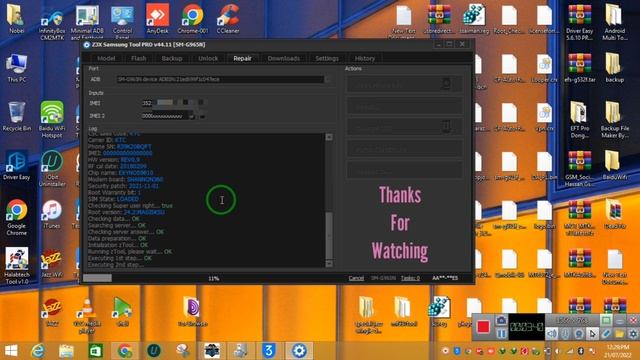Click the log scrollbar down arrow
The width and height of the screenshot is (640, 360).
(x=329, y=264)
